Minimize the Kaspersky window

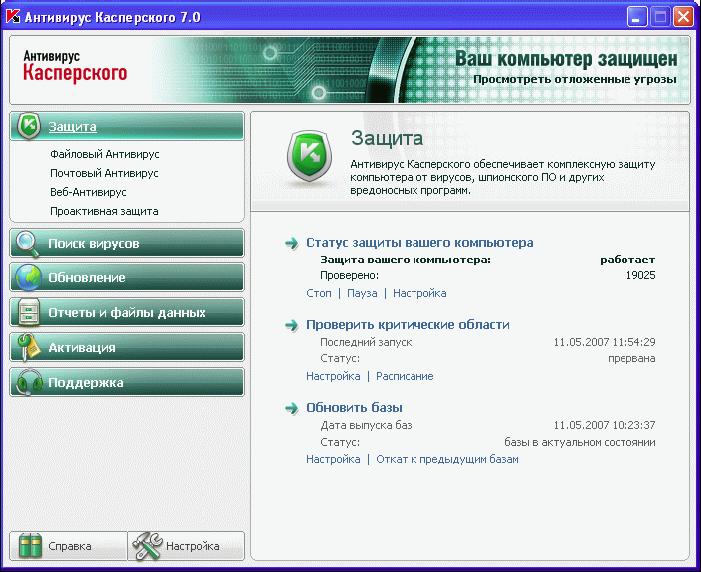(637, 17)
